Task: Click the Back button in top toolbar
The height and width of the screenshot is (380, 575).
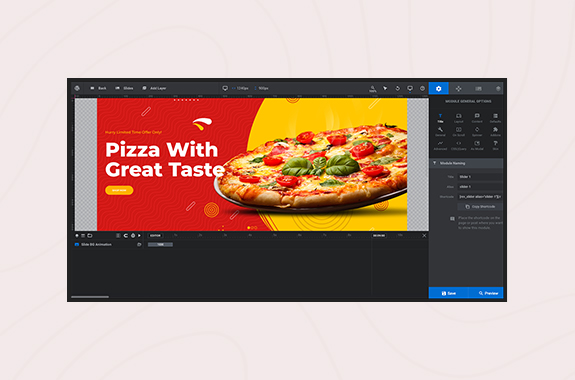Action: [x=98, y=88]
